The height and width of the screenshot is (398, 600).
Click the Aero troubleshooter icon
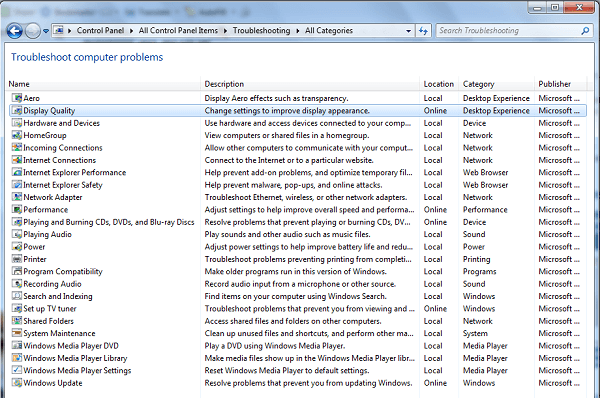[x=17, y=98]
